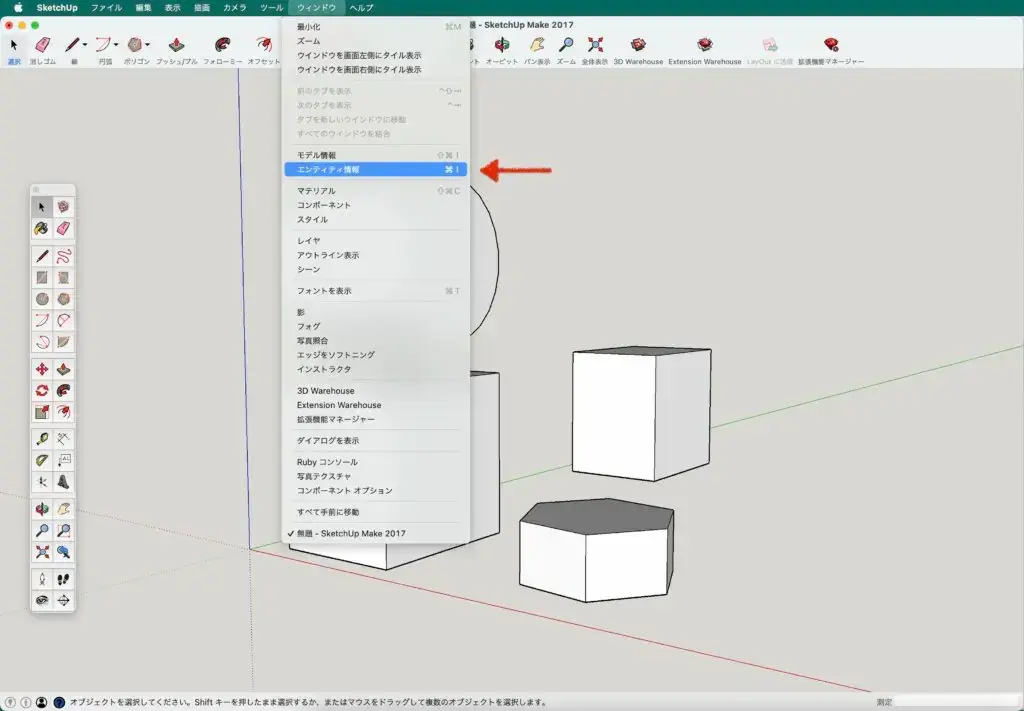Pick Paint Bucket tool in floating palette
The image size is (1024, 711).
click(x=42, y=229)
